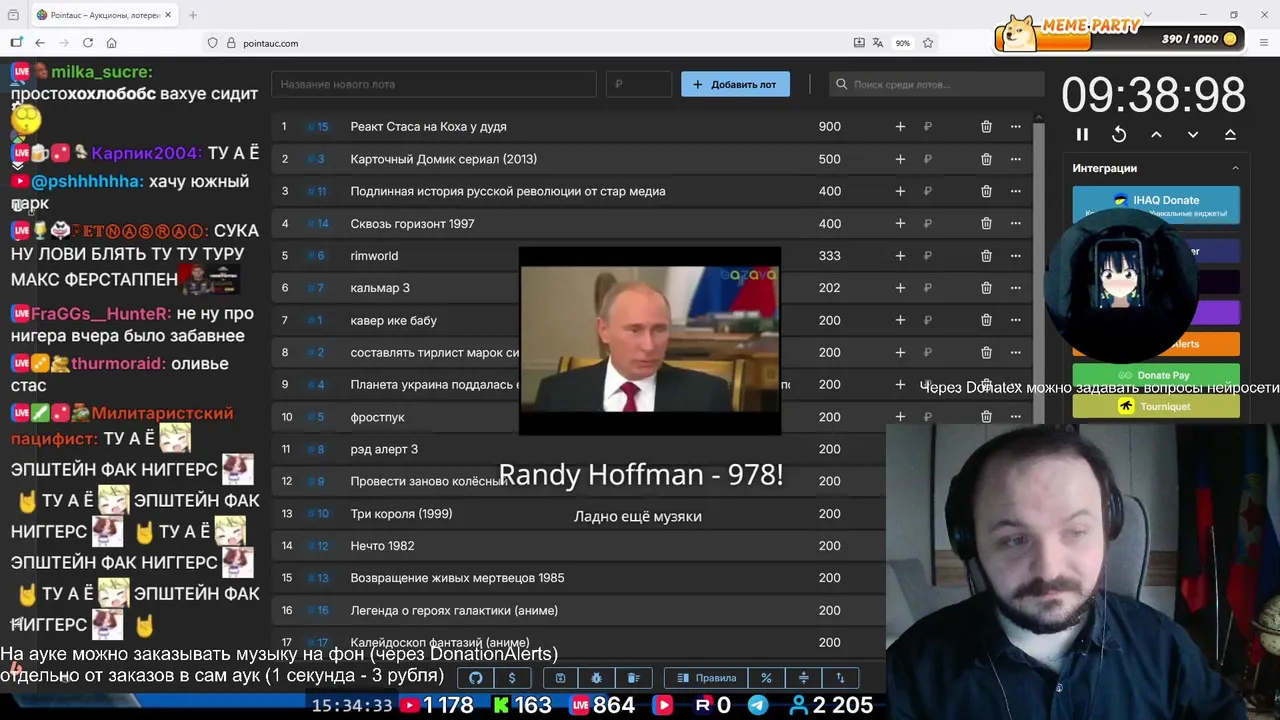
Task: Add time with timer up arrow
Action: 1156,134
